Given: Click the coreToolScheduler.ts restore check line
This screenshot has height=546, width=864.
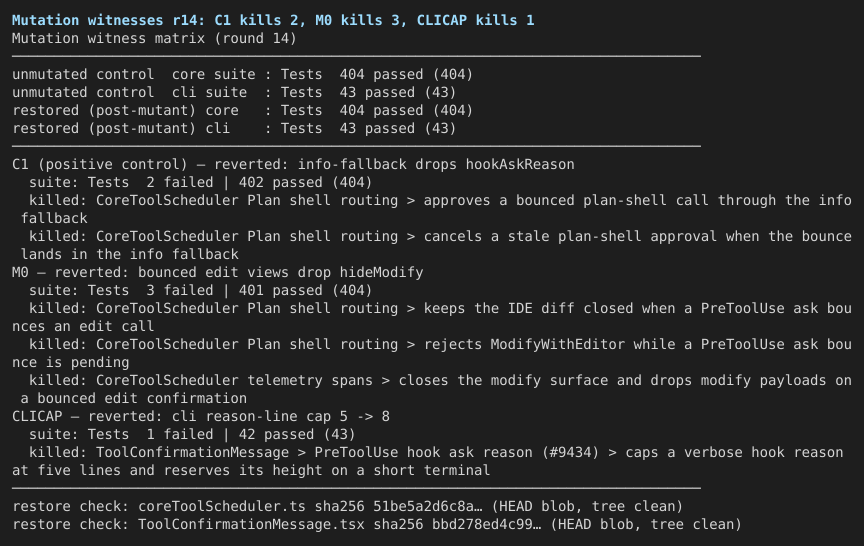Looking at the screenshot, I should coord(348,506).
